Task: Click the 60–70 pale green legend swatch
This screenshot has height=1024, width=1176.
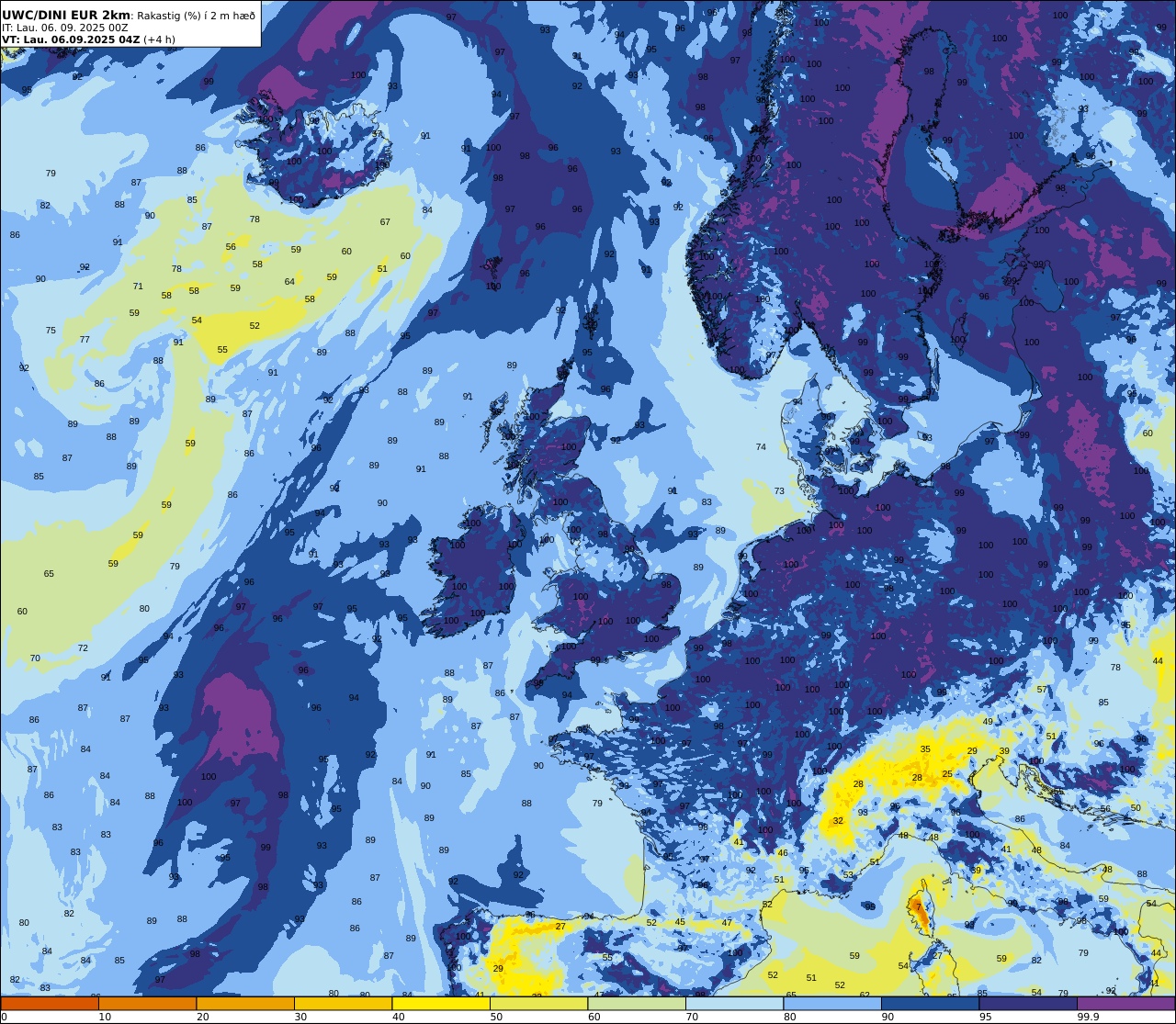Action: 637,1003
